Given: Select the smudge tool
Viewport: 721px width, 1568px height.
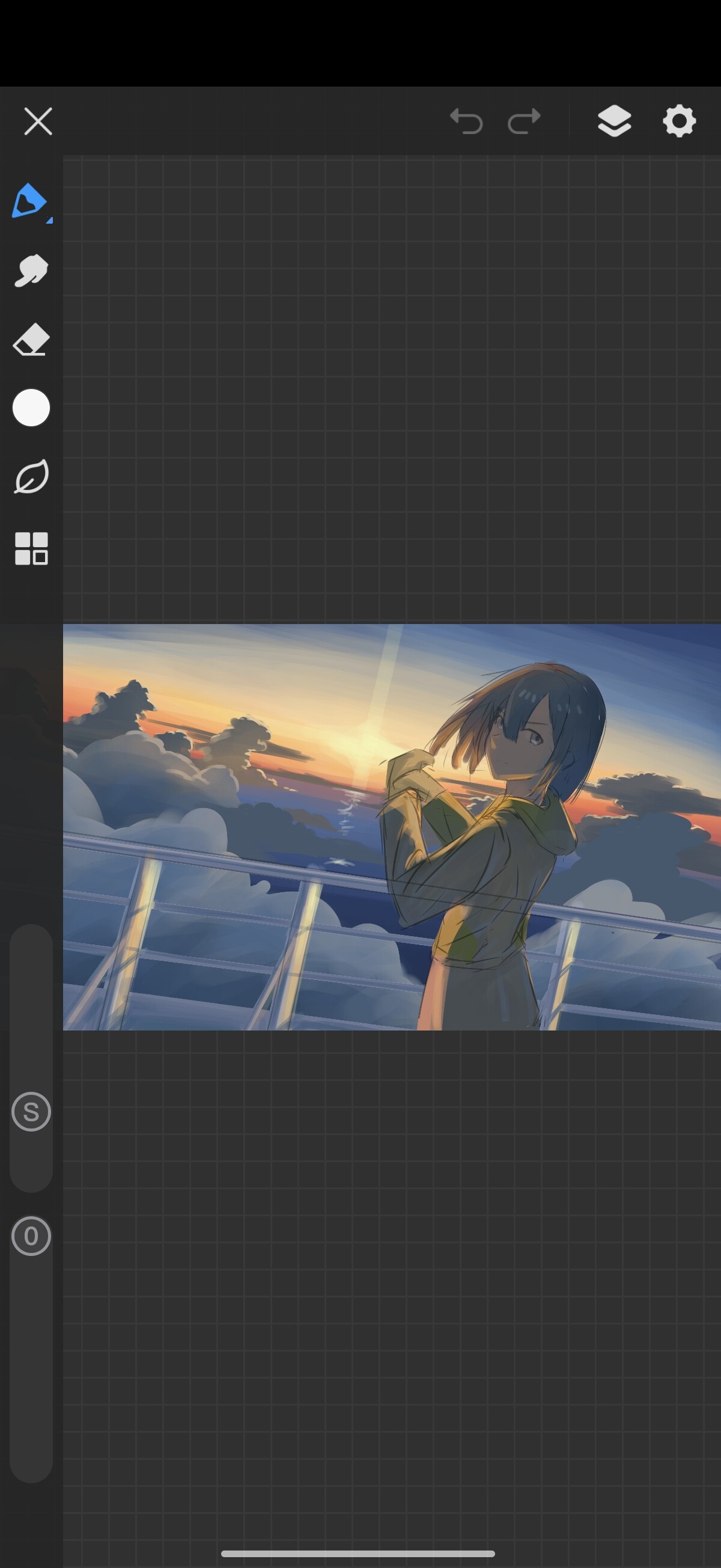Looking at the screenshot, I should point(31,271).
